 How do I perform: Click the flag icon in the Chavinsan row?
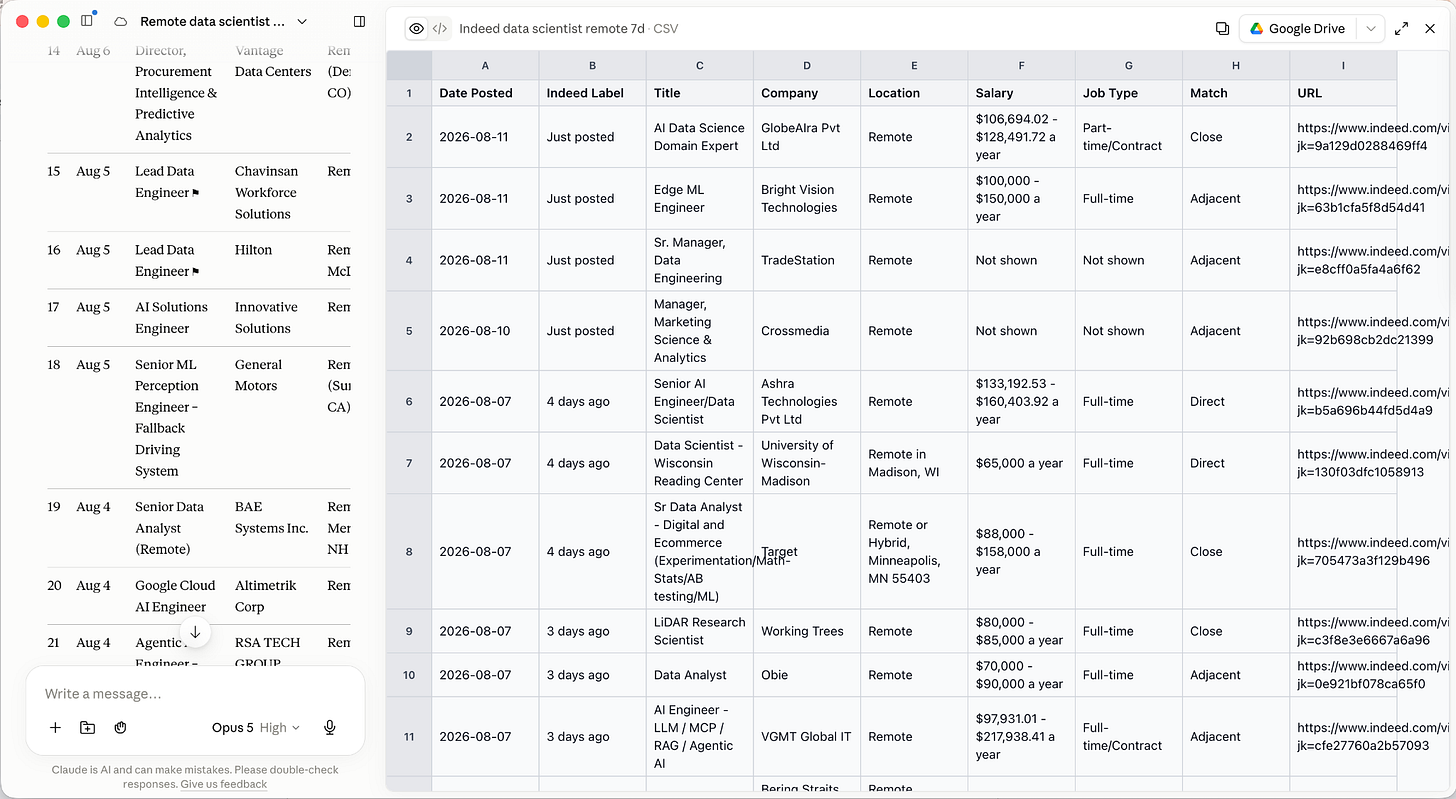[195, 193]
